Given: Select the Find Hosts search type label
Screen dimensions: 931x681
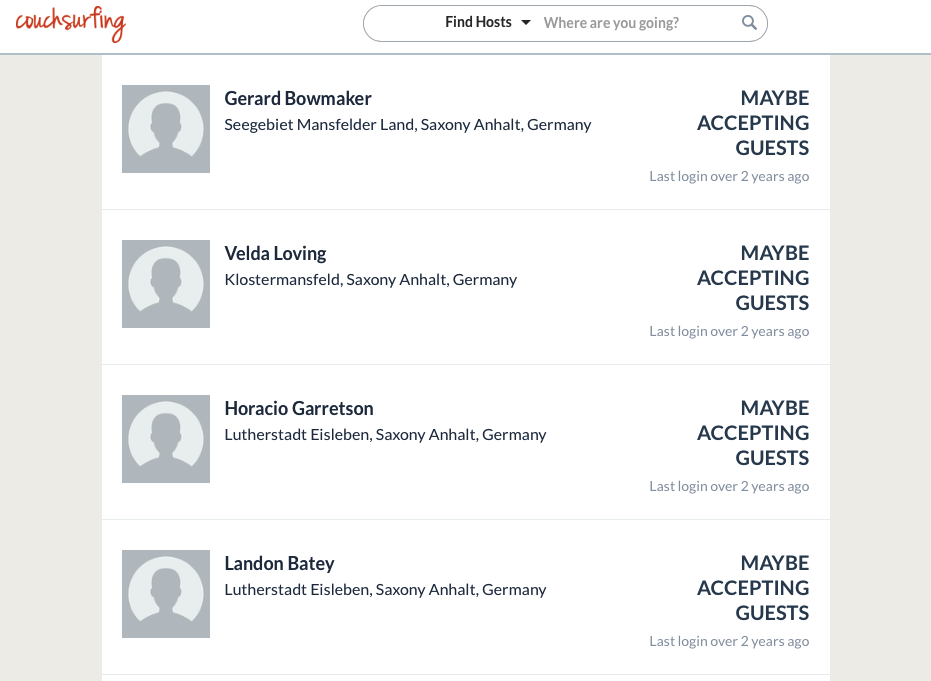Looking at the screenshot, I should pos(478,22).
